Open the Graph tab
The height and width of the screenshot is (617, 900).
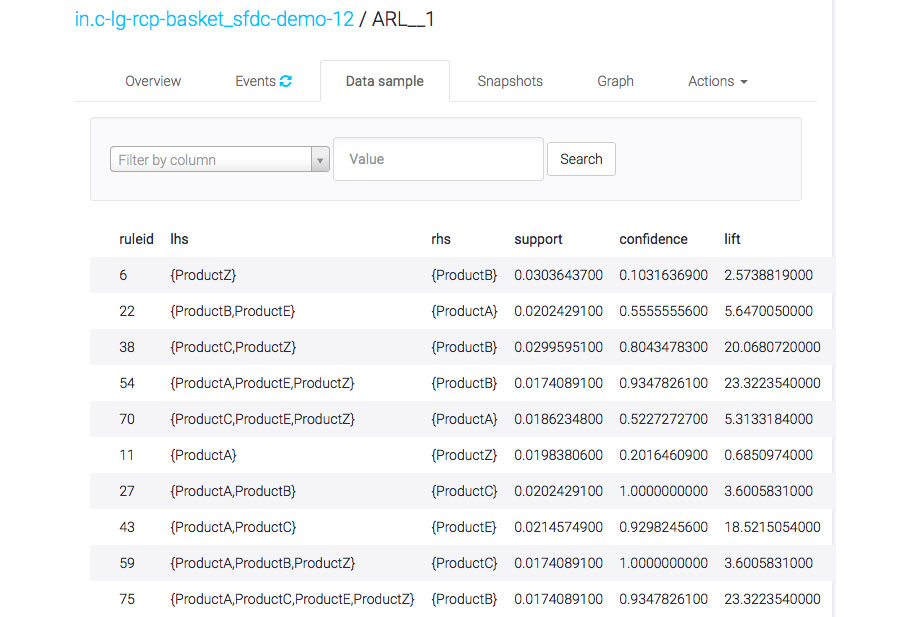pos(615,81)
